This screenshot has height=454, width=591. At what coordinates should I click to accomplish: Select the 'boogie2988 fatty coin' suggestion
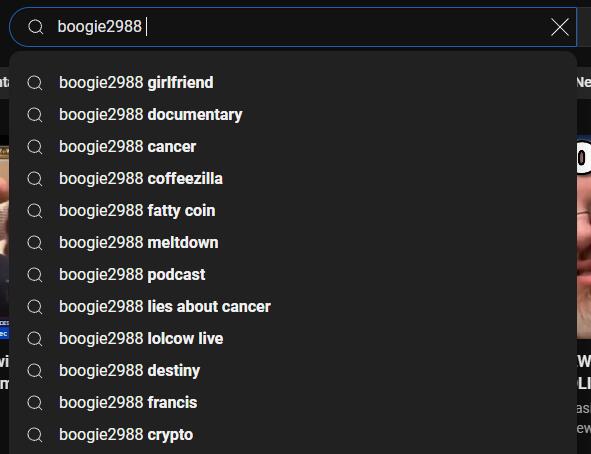[x=293, y=211]
